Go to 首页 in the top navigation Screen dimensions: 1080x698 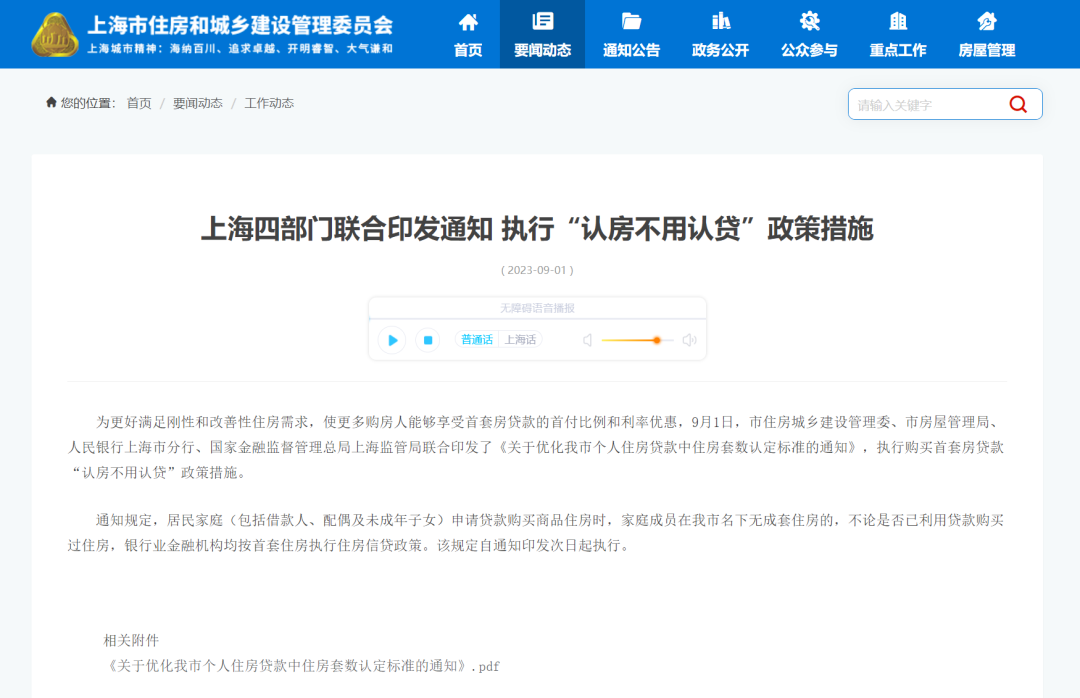pyautogui.click(x=468, y=34)
